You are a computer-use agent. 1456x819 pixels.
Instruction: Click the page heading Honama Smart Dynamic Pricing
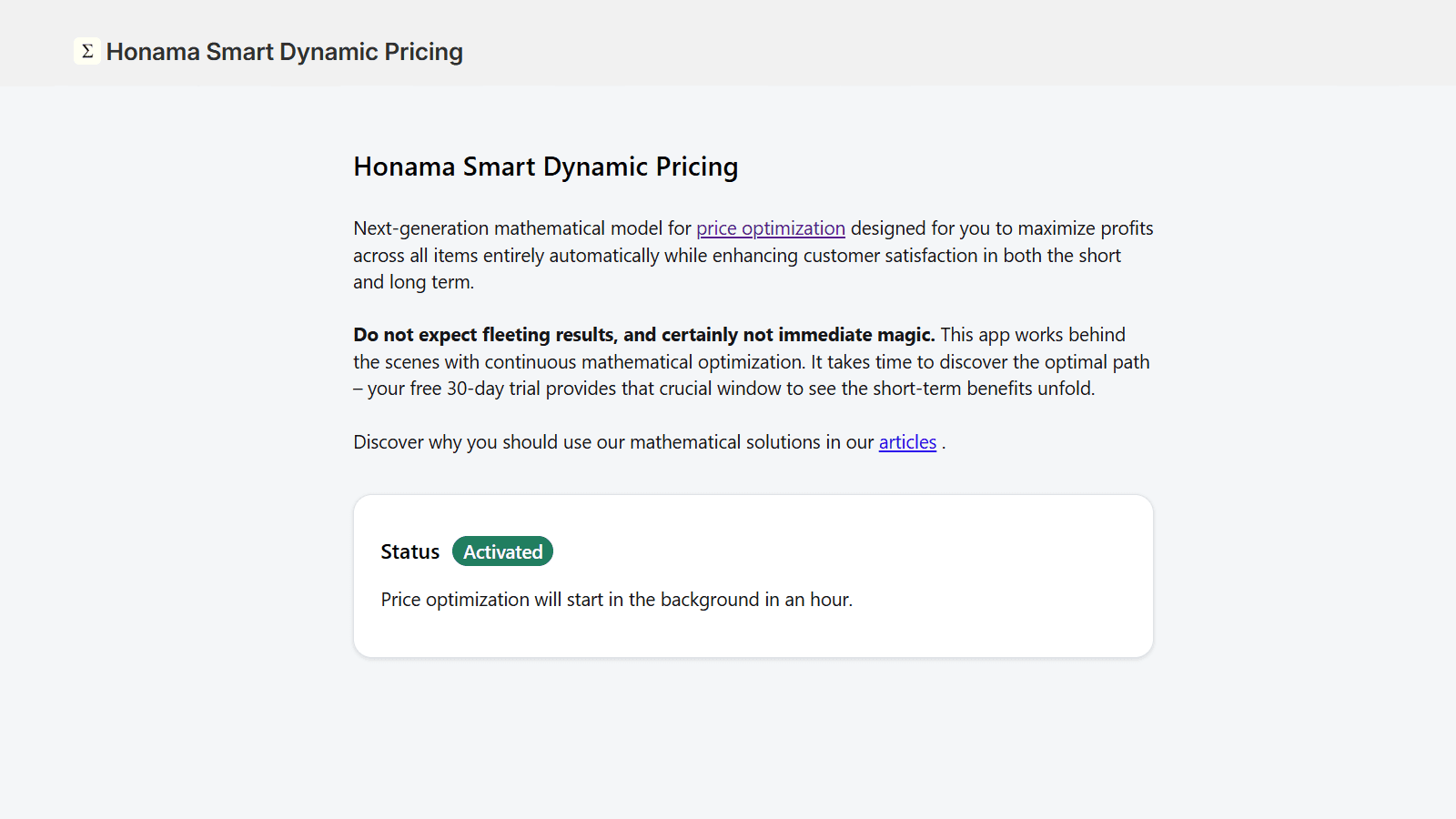pos(545,167)
